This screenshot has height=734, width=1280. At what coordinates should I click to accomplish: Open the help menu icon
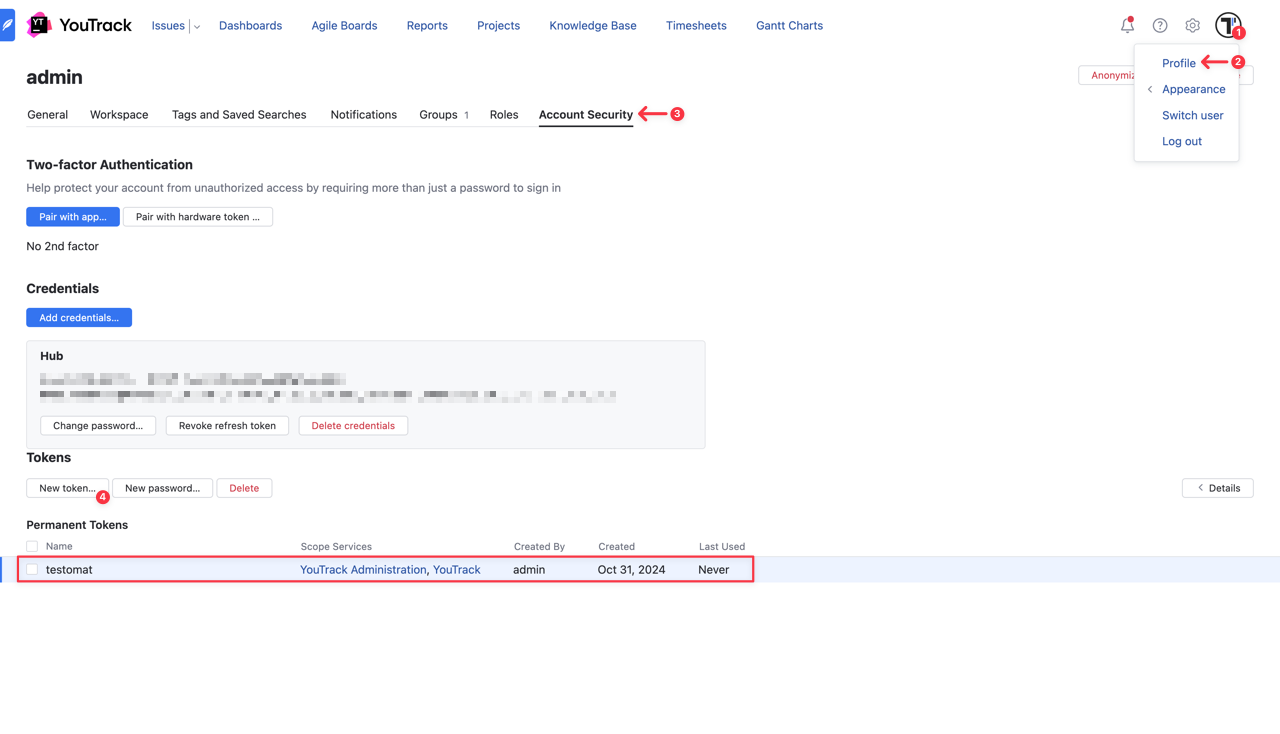pyautogui.click(x=1159, y=25)
